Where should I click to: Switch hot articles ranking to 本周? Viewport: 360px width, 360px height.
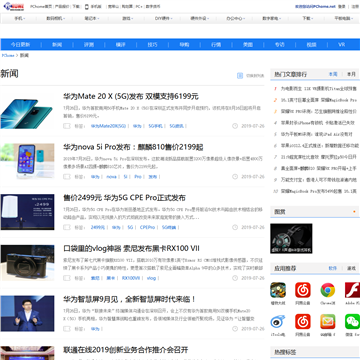(333, 74)
